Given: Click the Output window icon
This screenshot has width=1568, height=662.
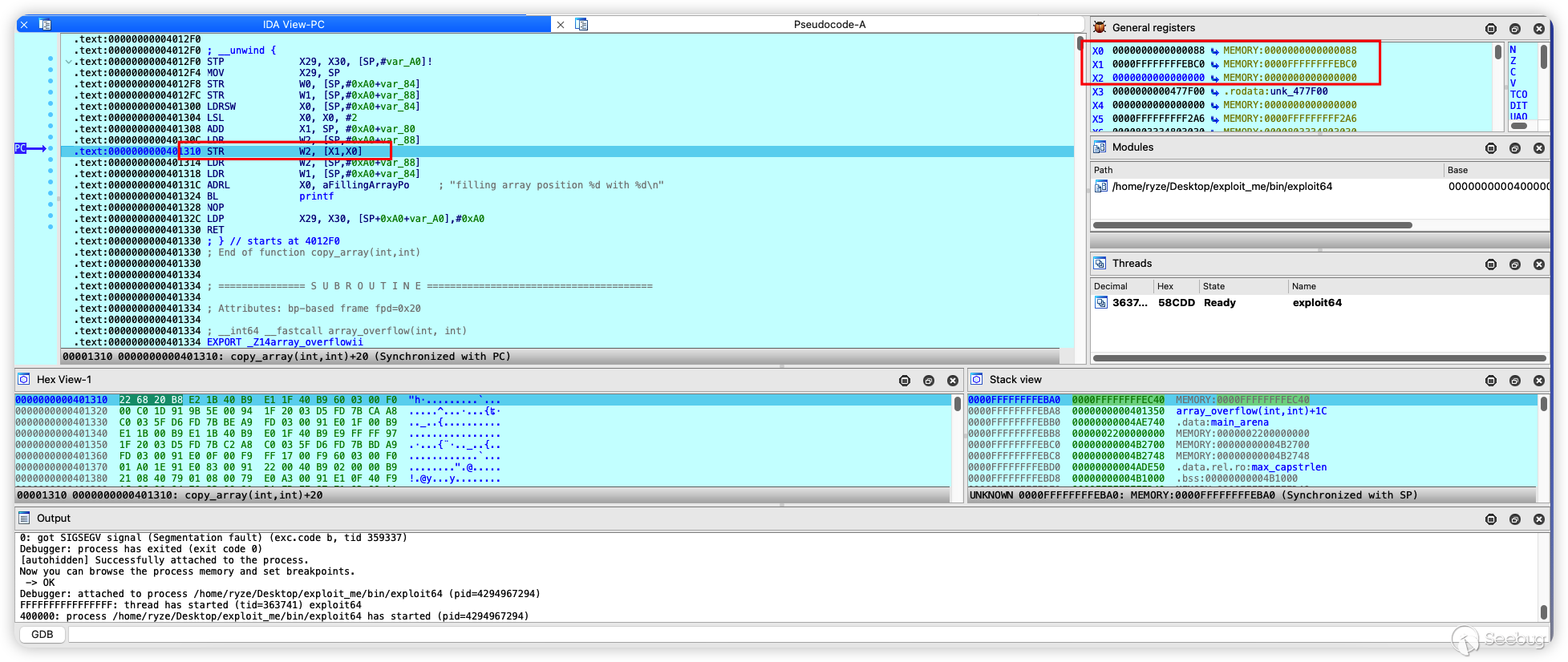Looking at the screenshot, I should click(24, 519).
